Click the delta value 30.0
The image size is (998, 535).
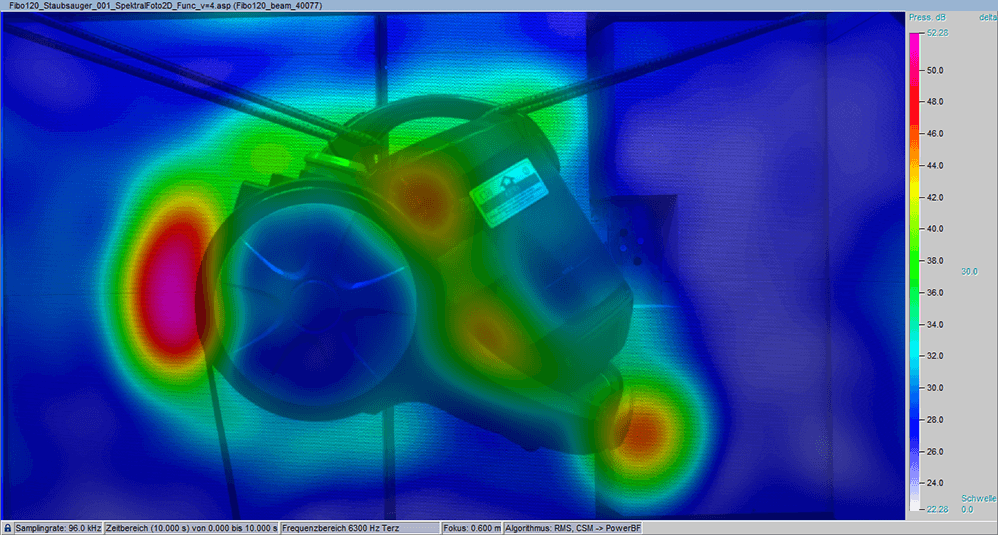click(969, 271)
